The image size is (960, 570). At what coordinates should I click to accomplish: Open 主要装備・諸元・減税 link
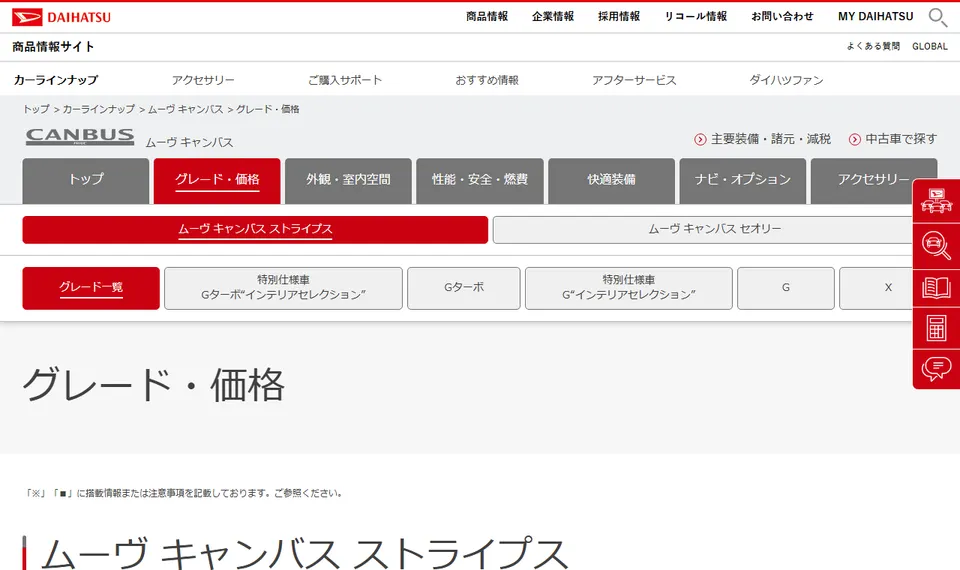(770, 140)
